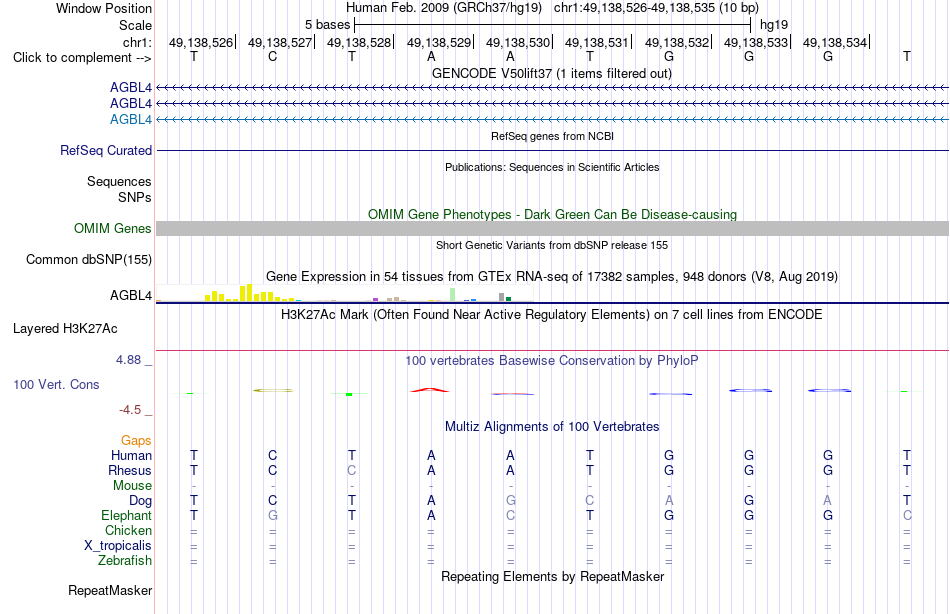This screenshot has width=950, height=614.
Task: Click the 'Click to complement -->' label
Action: 82,58
